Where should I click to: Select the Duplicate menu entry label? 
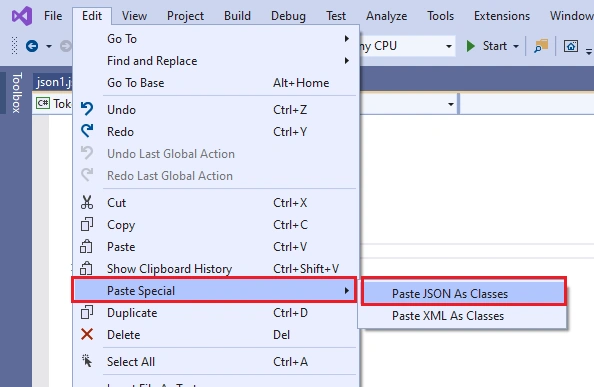[132, 313]
